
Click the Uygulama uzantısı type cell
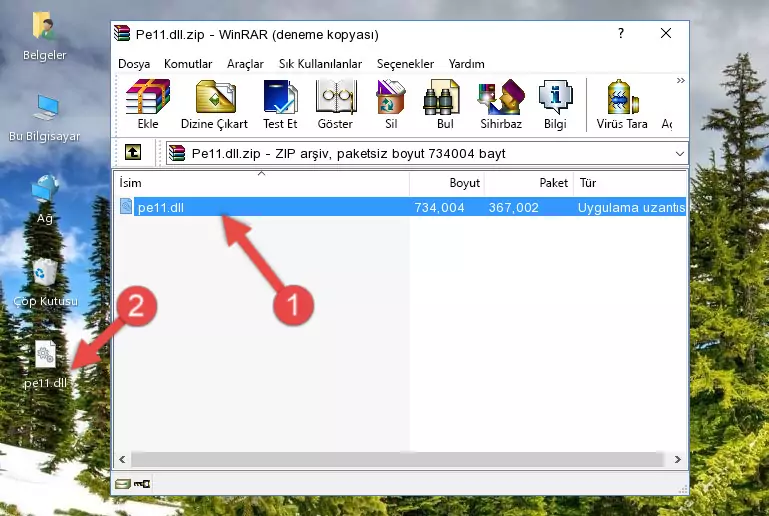(x=631, y=207)
